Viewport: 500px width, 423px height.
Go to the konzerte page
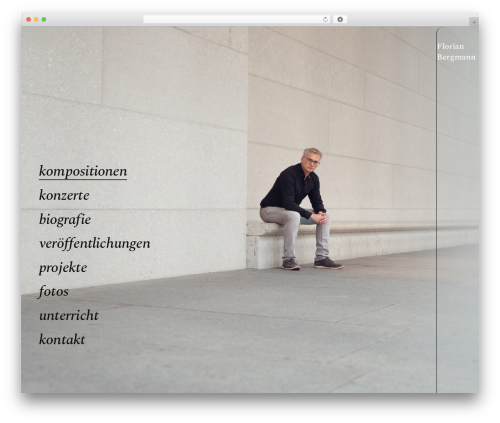point(64,195)
